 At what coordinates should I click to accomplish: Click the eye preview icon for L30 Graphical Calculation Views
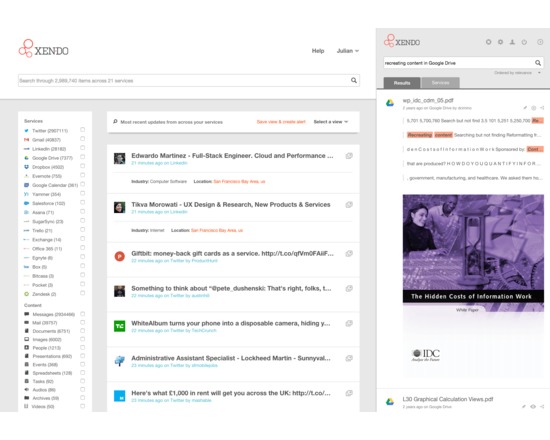click(533, 406)
